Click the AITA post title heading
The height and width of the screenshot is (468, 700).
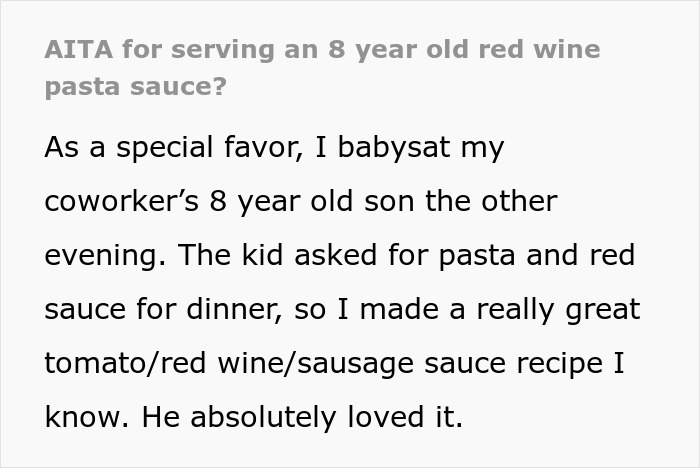322,49
